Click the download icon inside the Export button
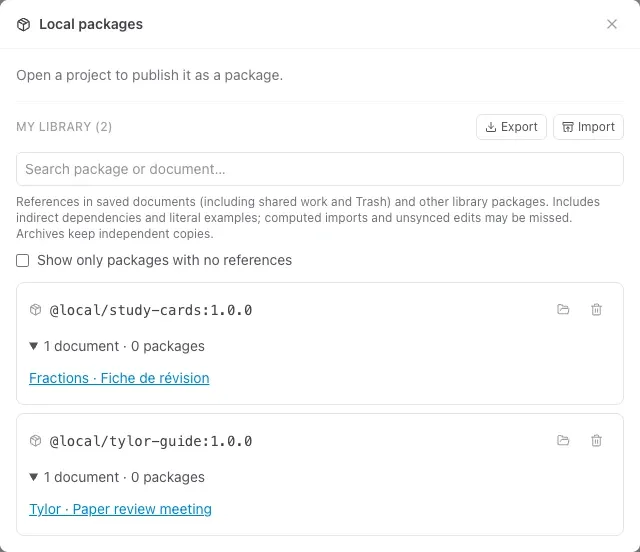The height and width of the screenshot is (552, 640). click(x=491, y=127)
